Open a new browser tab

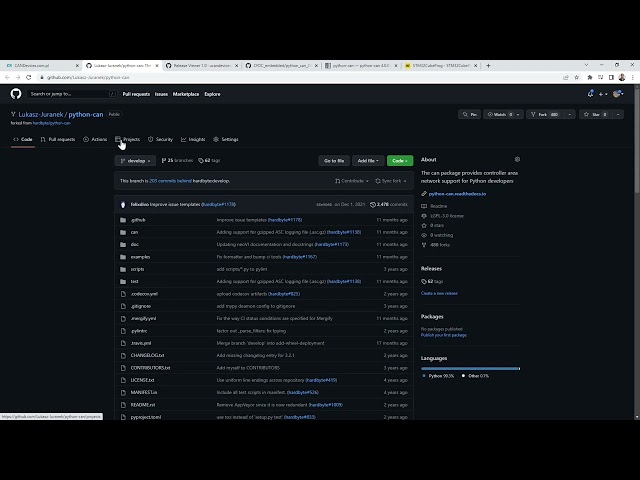click(x=488, y=65)
